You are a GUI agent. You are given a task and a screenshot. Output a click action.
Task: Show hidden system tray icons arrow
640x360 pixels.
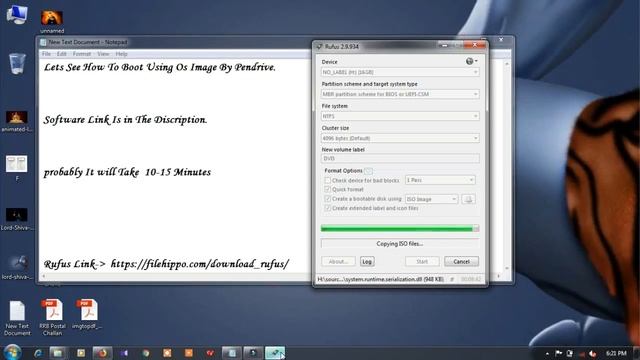point(547,353)
